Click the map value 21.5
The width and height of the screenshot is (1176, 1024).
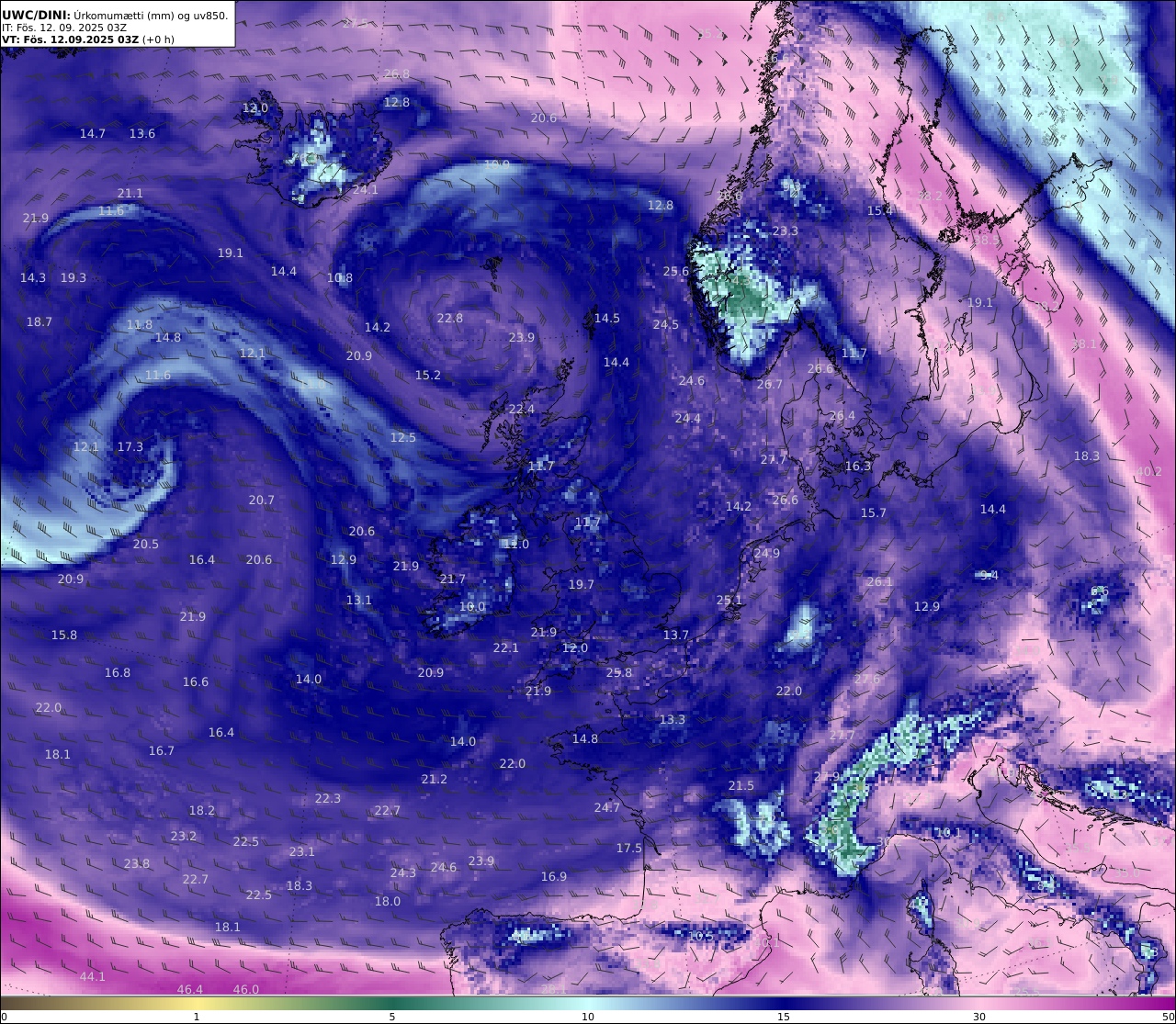(741, 785)
